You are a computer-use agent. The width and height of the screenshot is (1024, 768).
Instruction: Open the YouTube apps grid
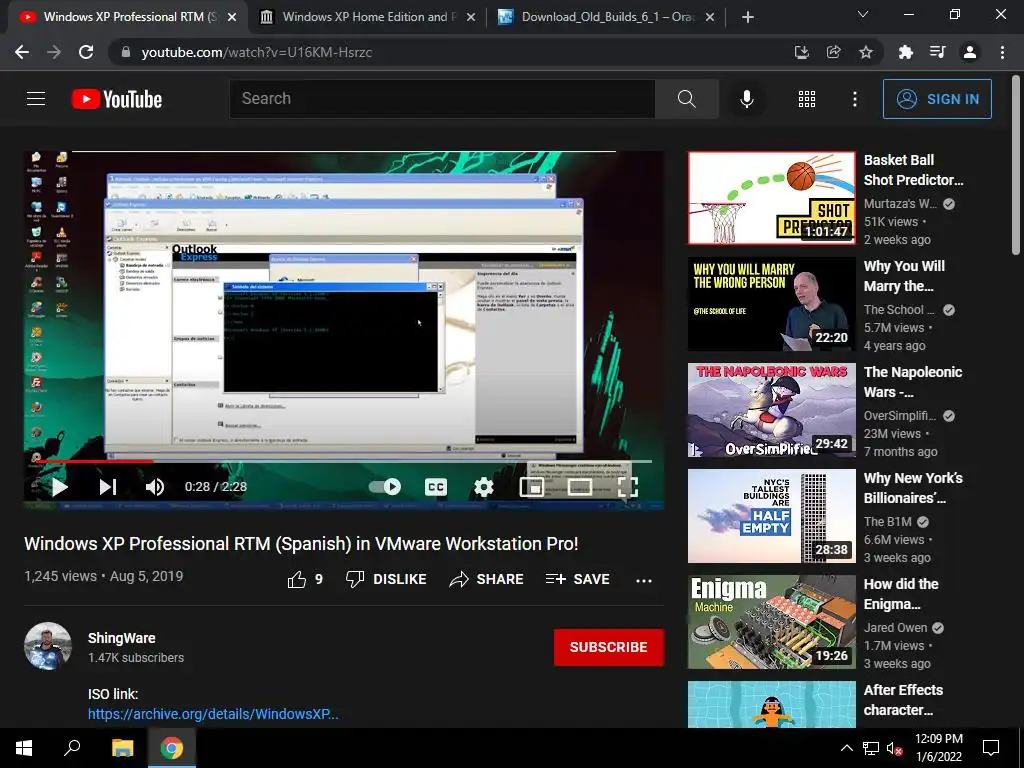pos(807,99)
